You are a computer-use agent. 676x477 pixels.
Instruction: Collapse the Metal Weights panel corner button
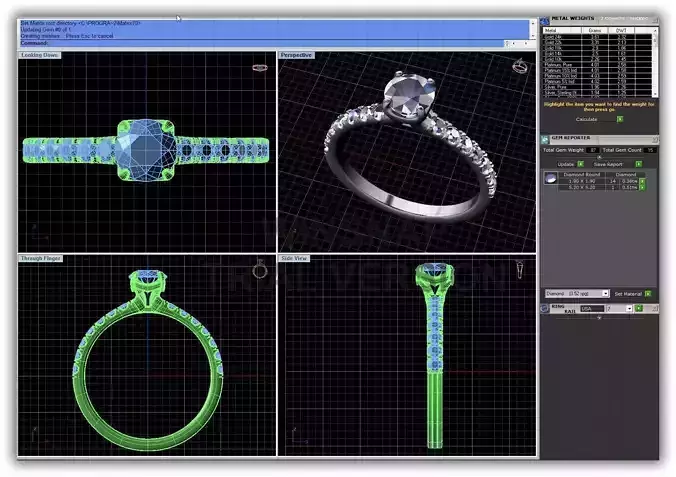pyautogui.click(x=655, y=19)
